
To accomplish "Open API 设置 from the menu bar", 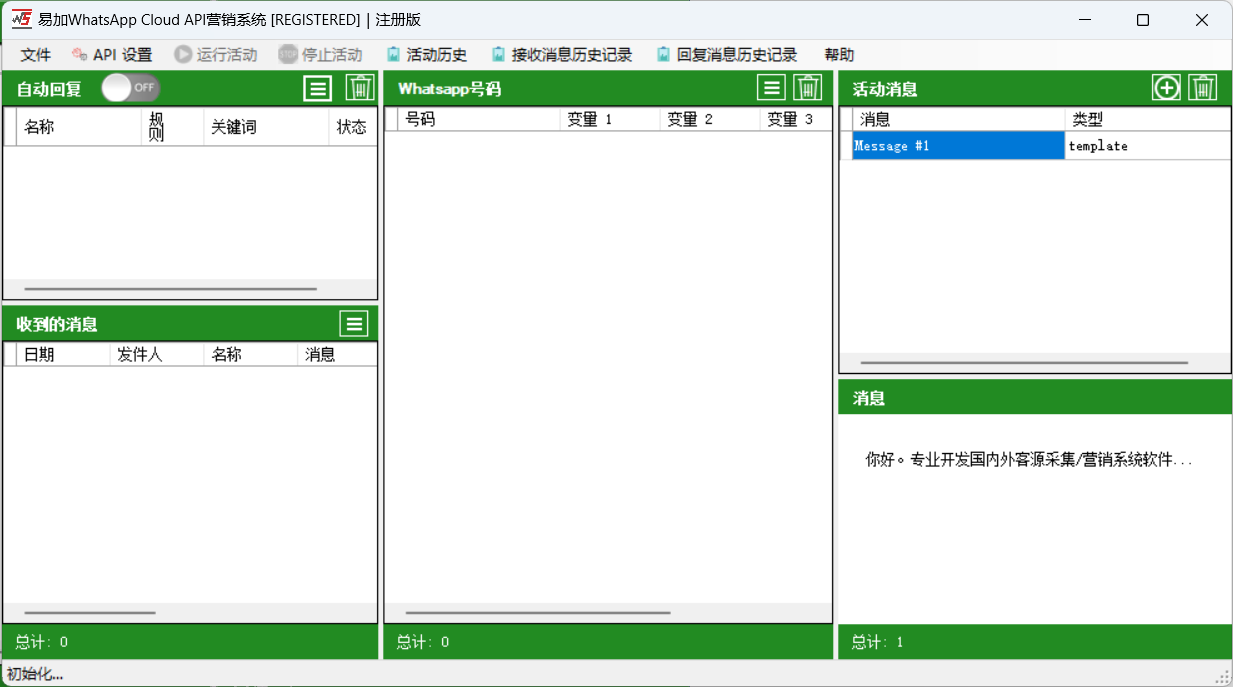I will coord(112,55).
